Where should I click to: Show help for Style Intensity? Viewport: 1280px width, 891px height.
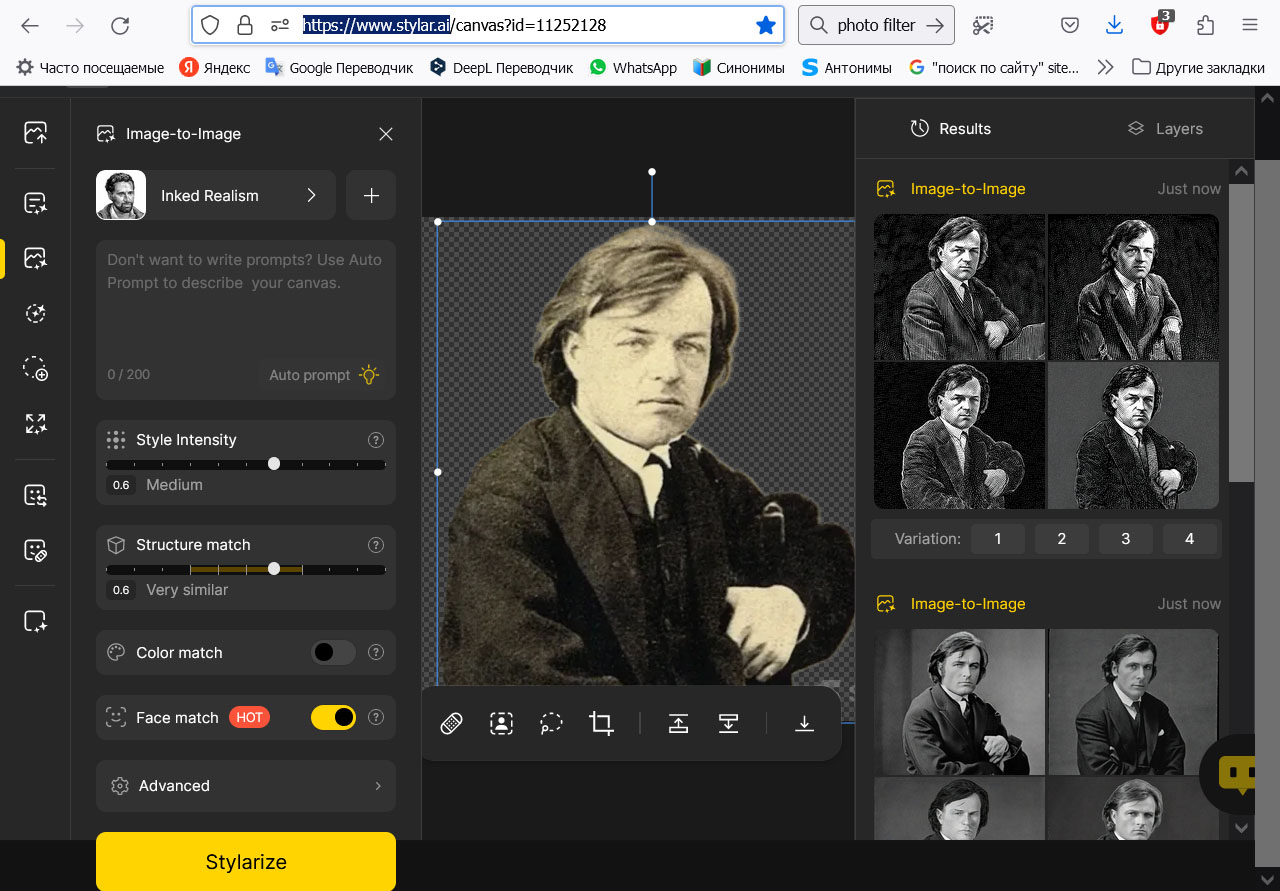[376, 440]
